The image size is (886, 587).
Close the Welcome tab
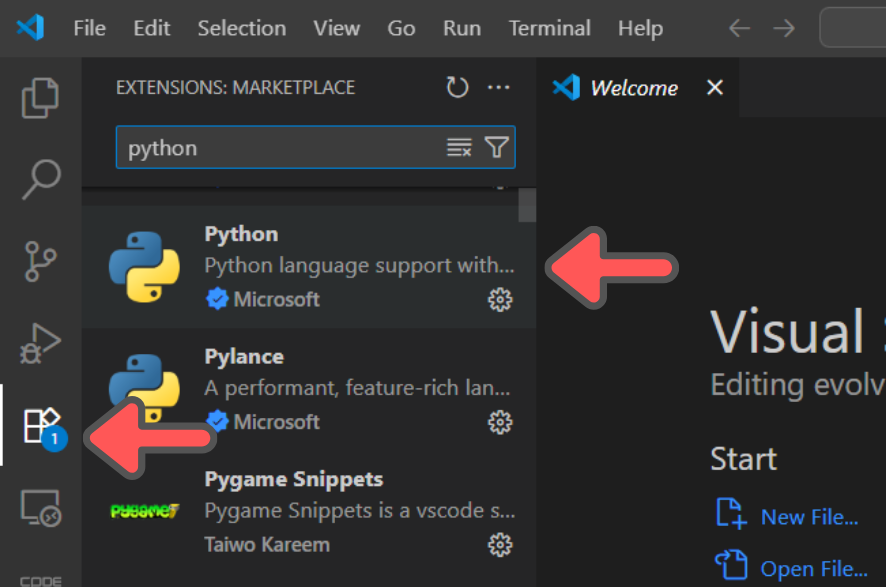click(715, 88)
